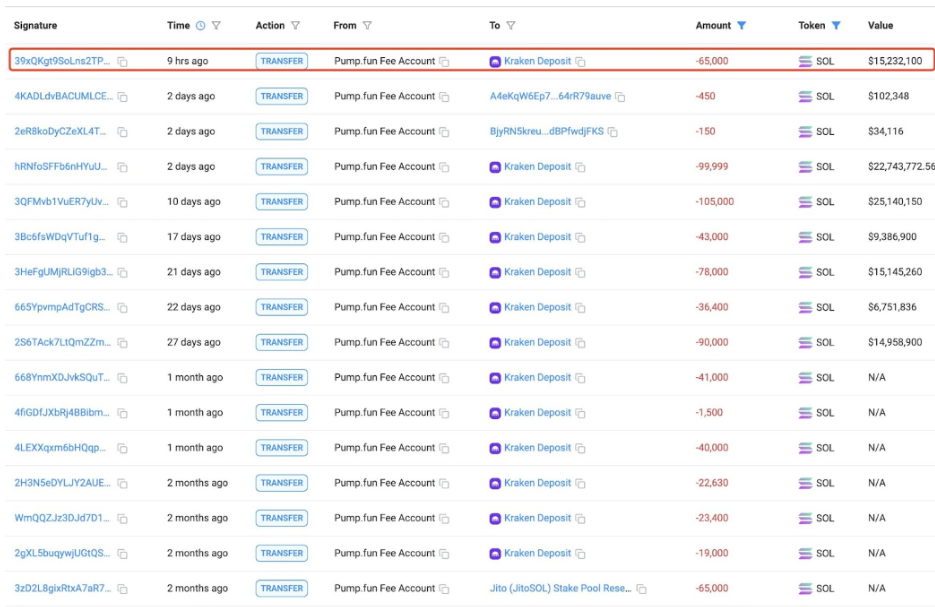Click SOL token icon in -450 row
This screenshot has width=935, height=607.
(x=805, y=97)
